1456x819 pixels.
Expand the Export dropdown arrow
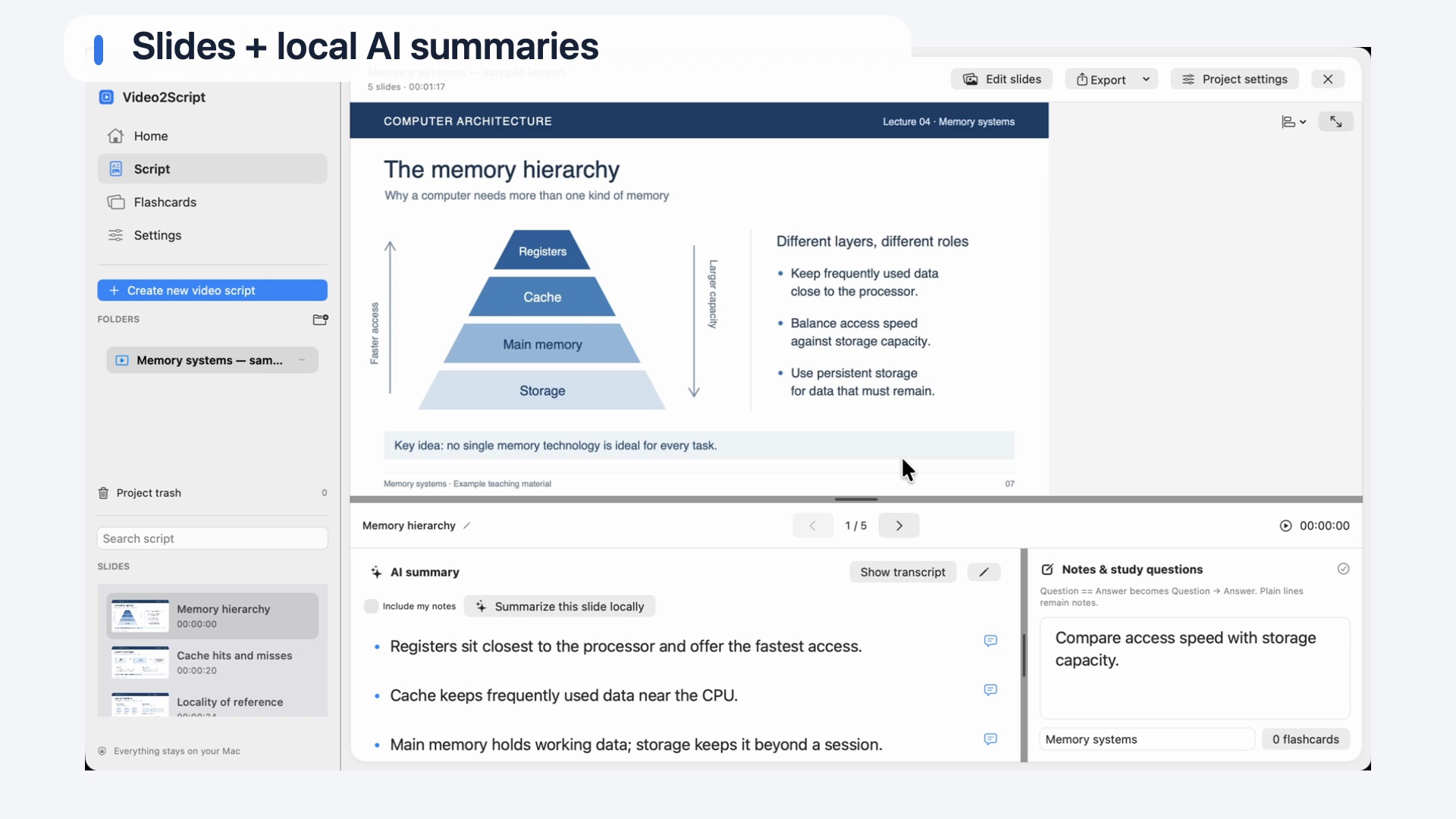(1146, 80)
